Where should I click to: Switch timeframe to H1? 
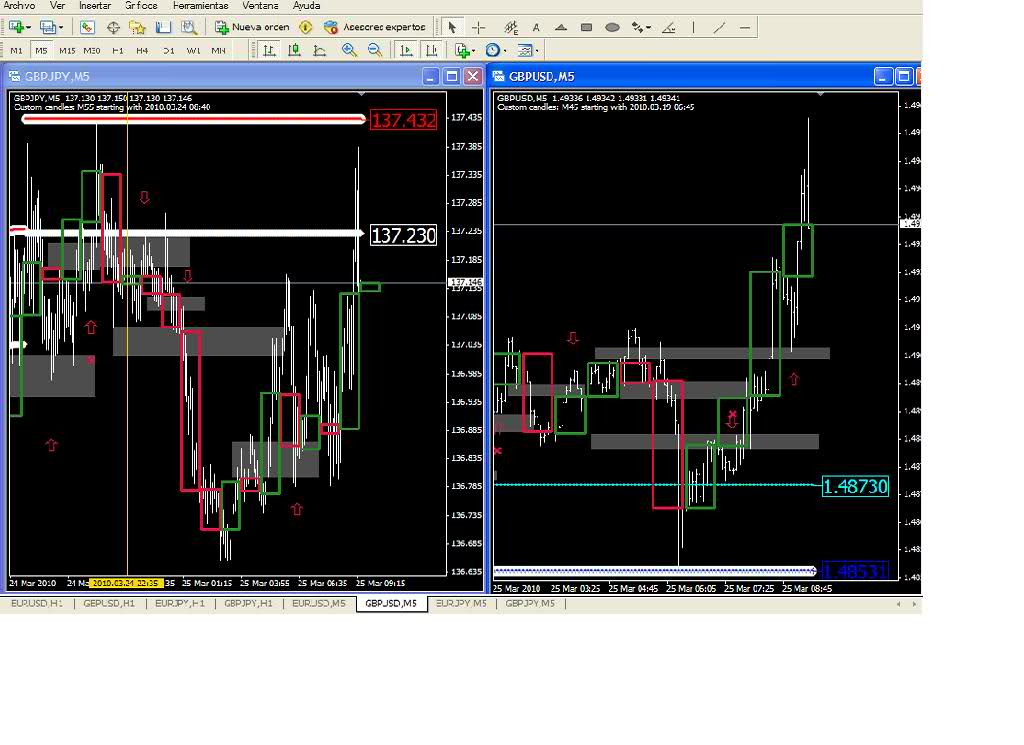(118, 50)
